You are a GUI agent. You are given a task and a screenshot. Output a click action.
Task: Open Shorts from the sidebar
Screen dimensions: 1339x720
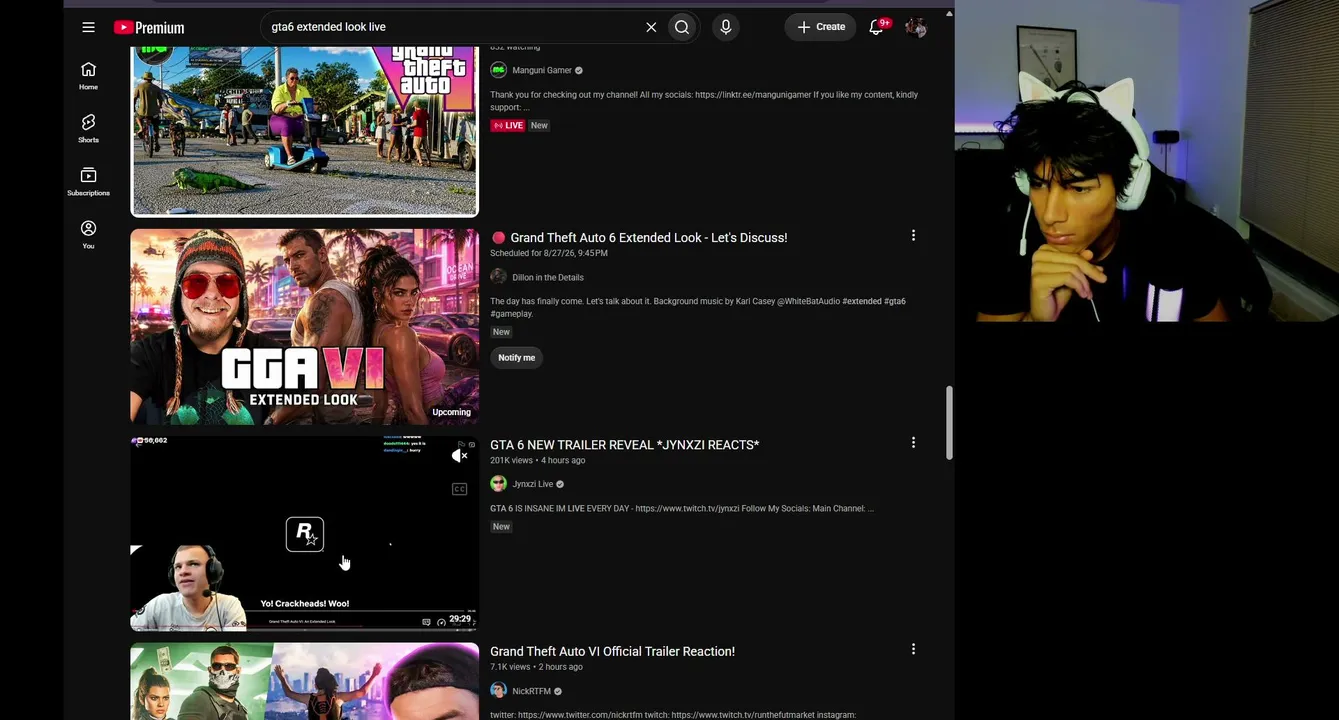tap(88, 128)
